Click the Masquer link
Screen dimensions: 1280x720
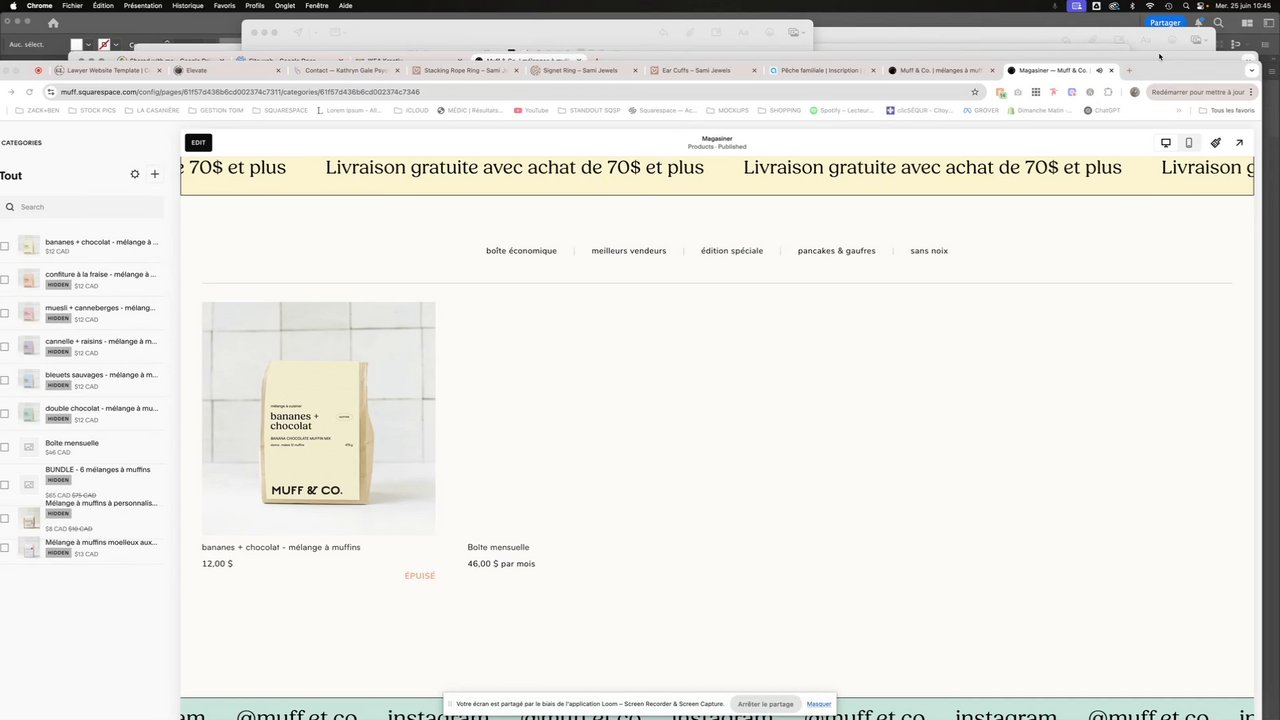click(x=819, y=704)
